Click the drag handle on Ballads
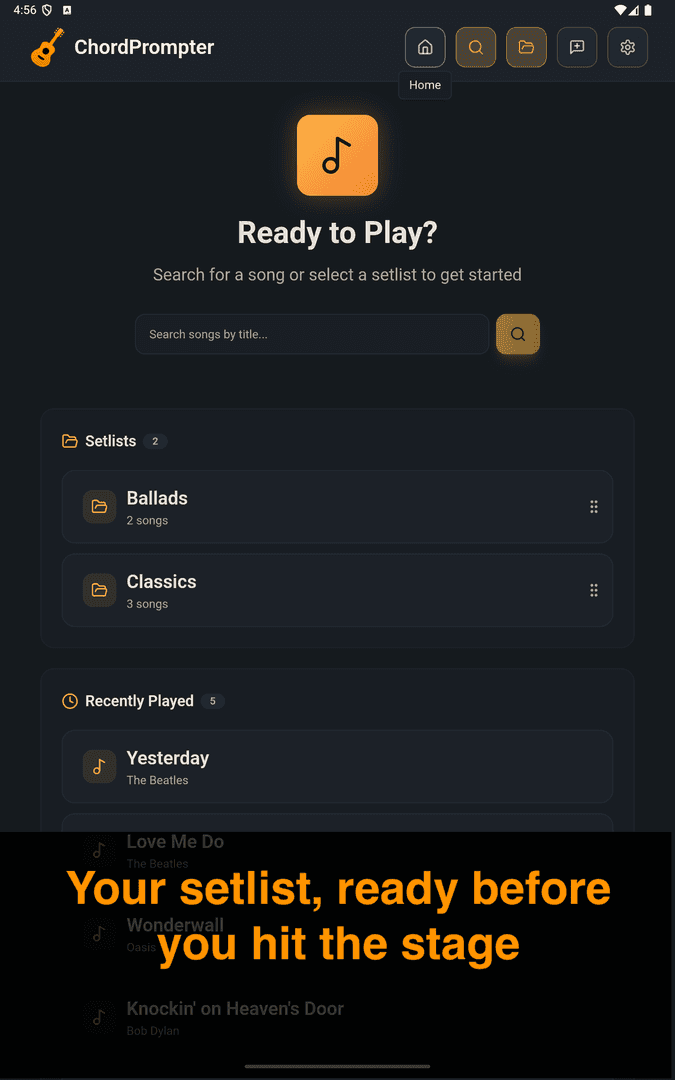This screenshot has height=1080, width=675. 594,507
